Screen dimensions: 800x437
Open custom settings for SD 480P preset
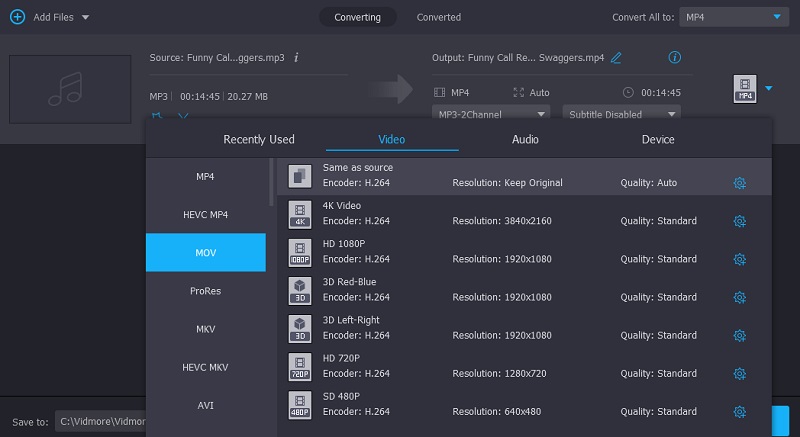740,411
